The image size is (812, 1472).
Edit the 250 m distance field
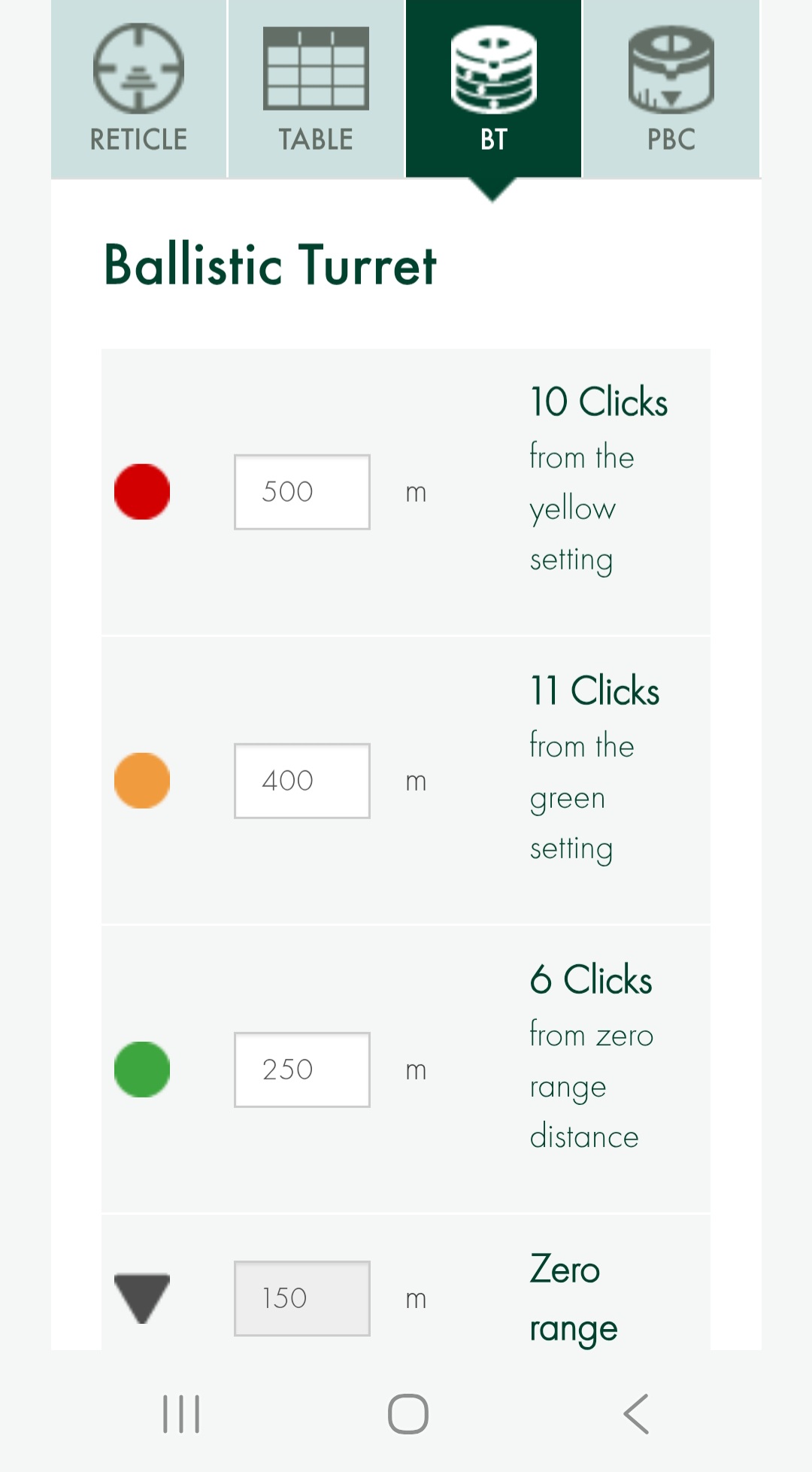[x=301, y=1070]
